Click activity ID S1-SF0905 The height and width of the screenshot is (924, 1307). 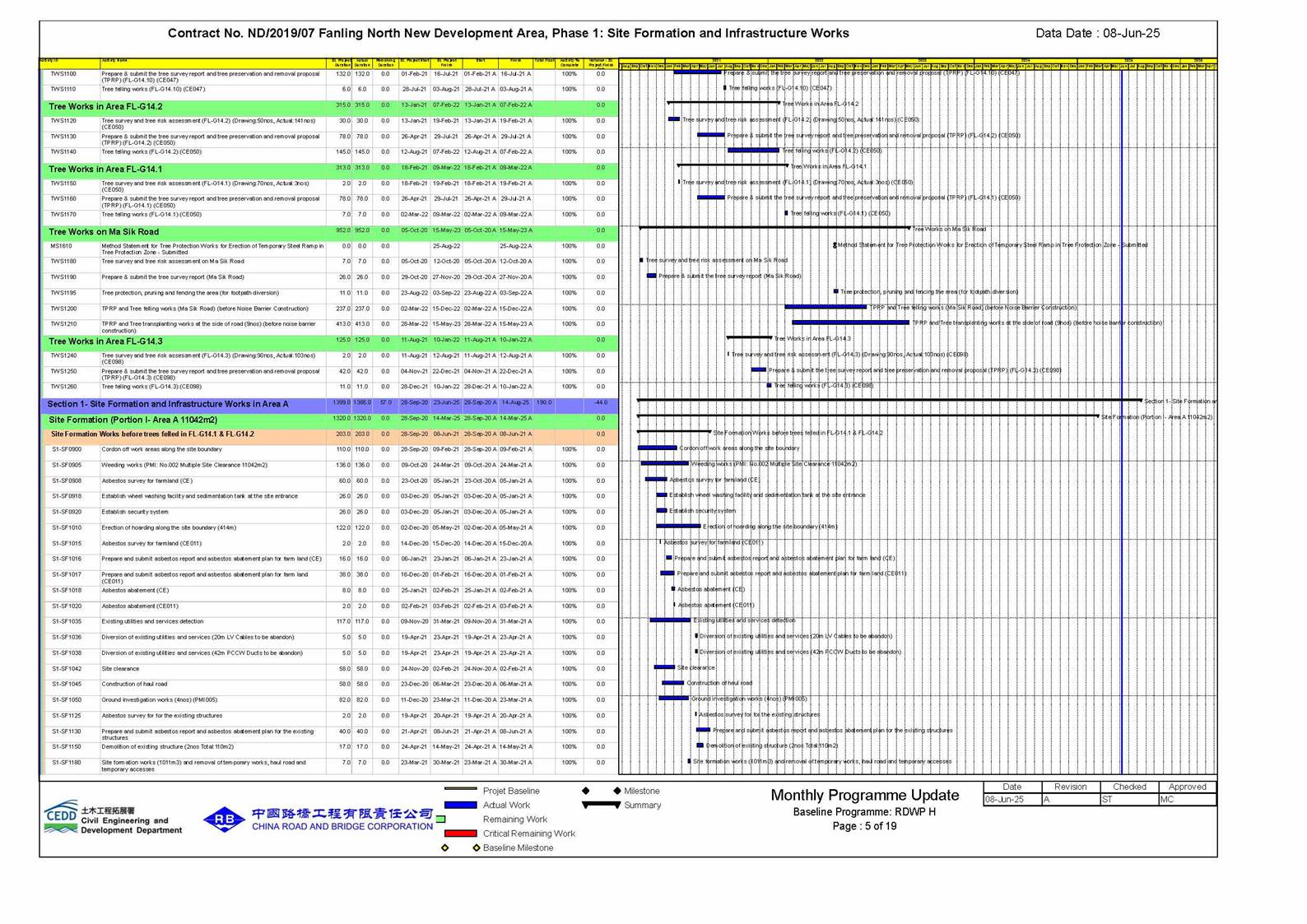(67, 465)
